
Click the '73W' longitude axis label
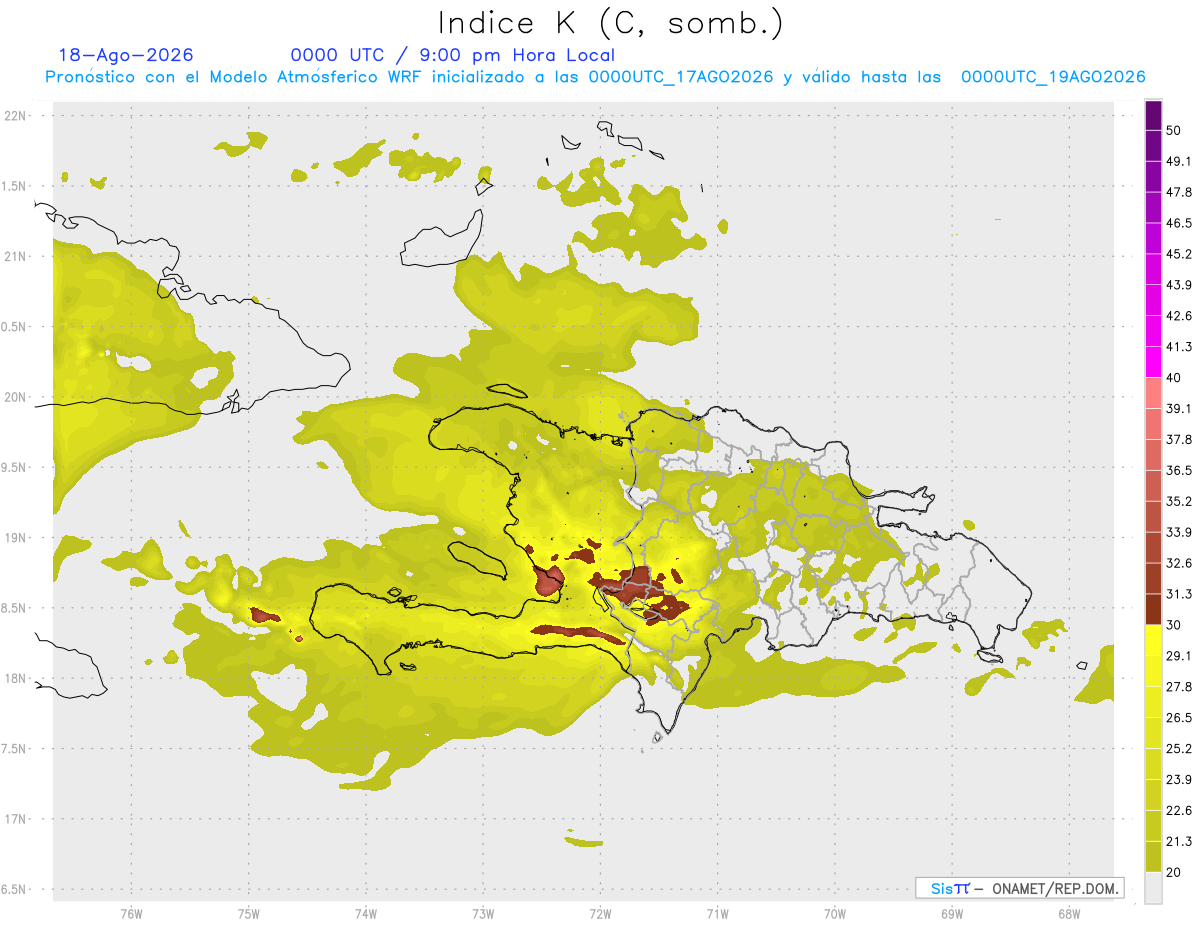tap(483, 913)
